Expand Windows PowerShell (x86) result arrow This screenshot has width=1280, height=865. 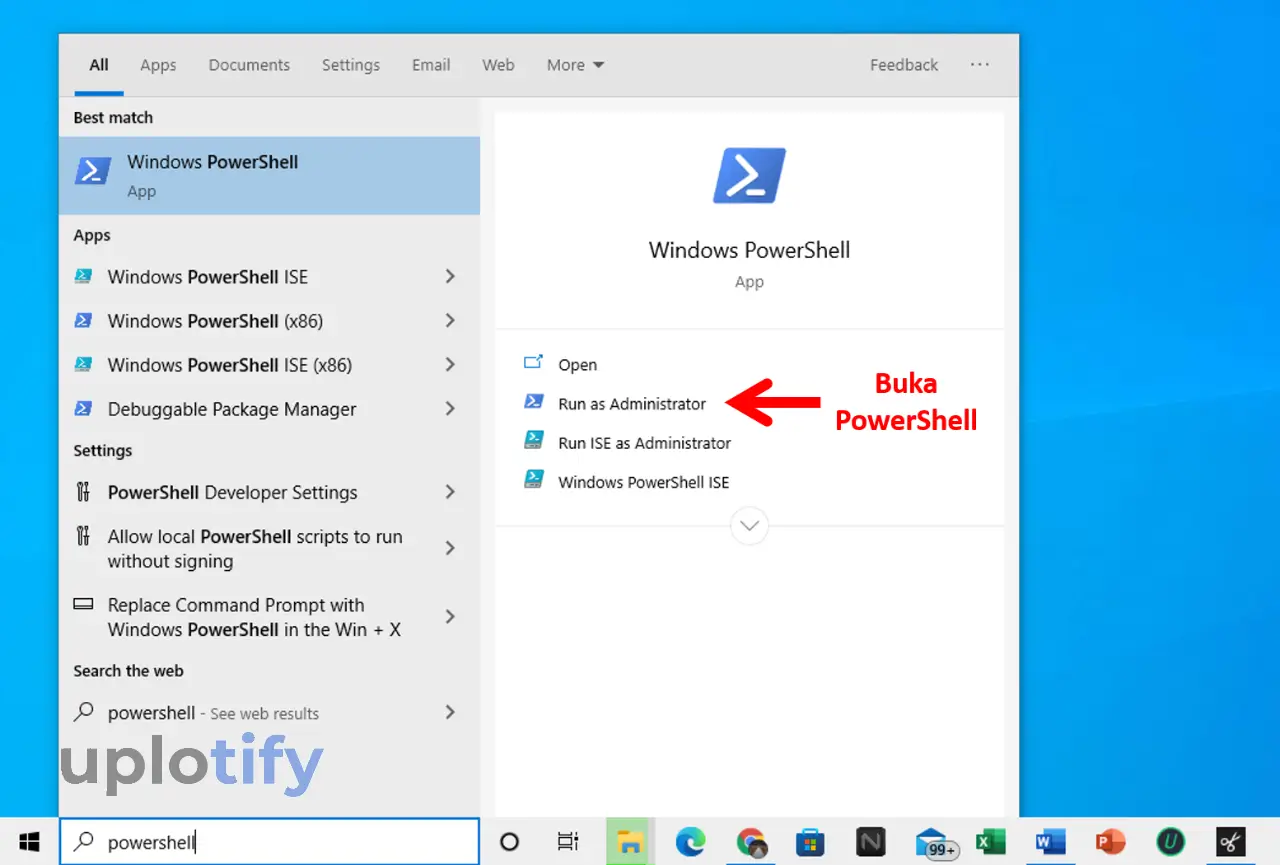point(450,320)
